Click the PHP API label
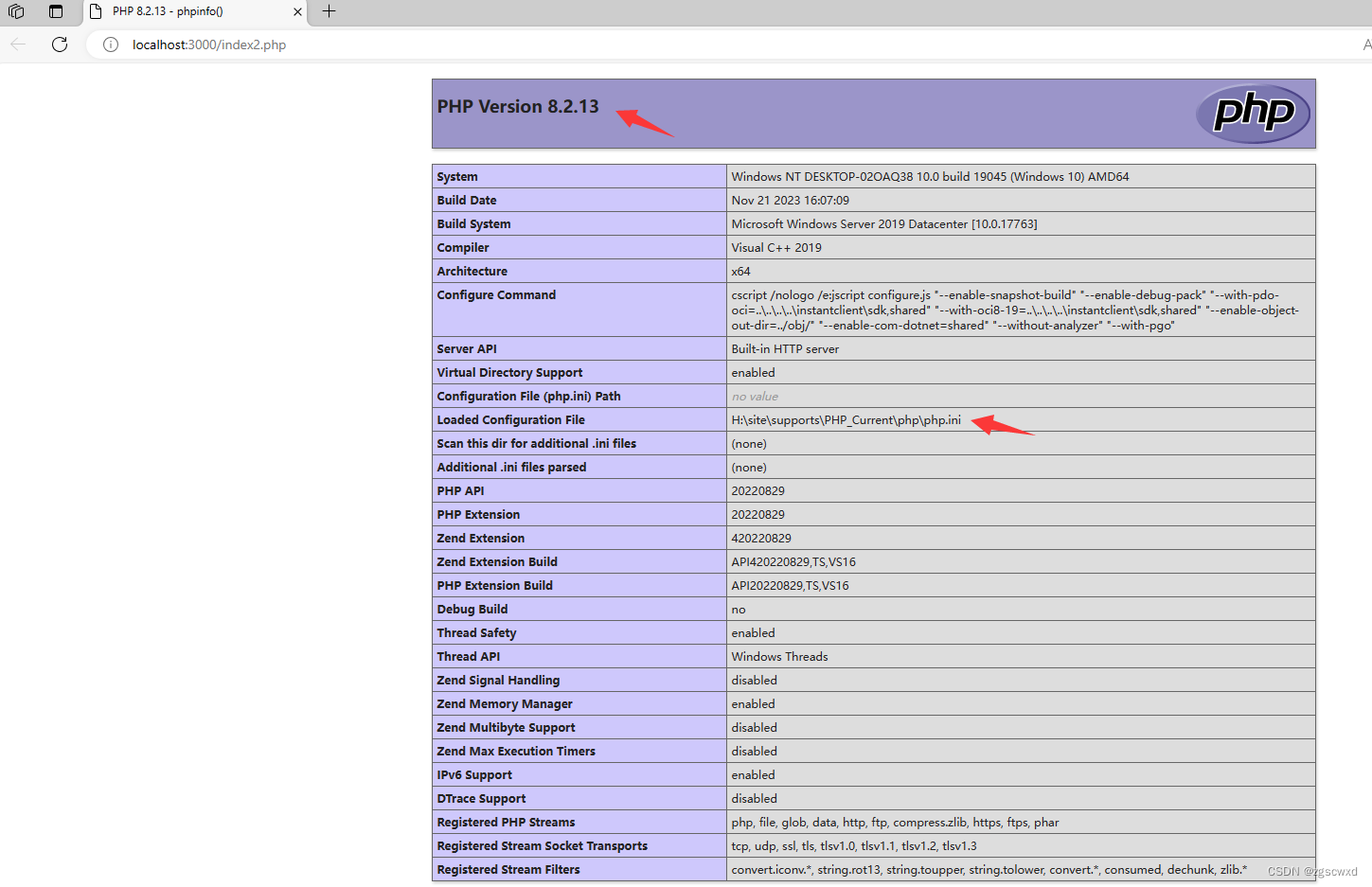1372x887 pixels. (x=460, y=491)
